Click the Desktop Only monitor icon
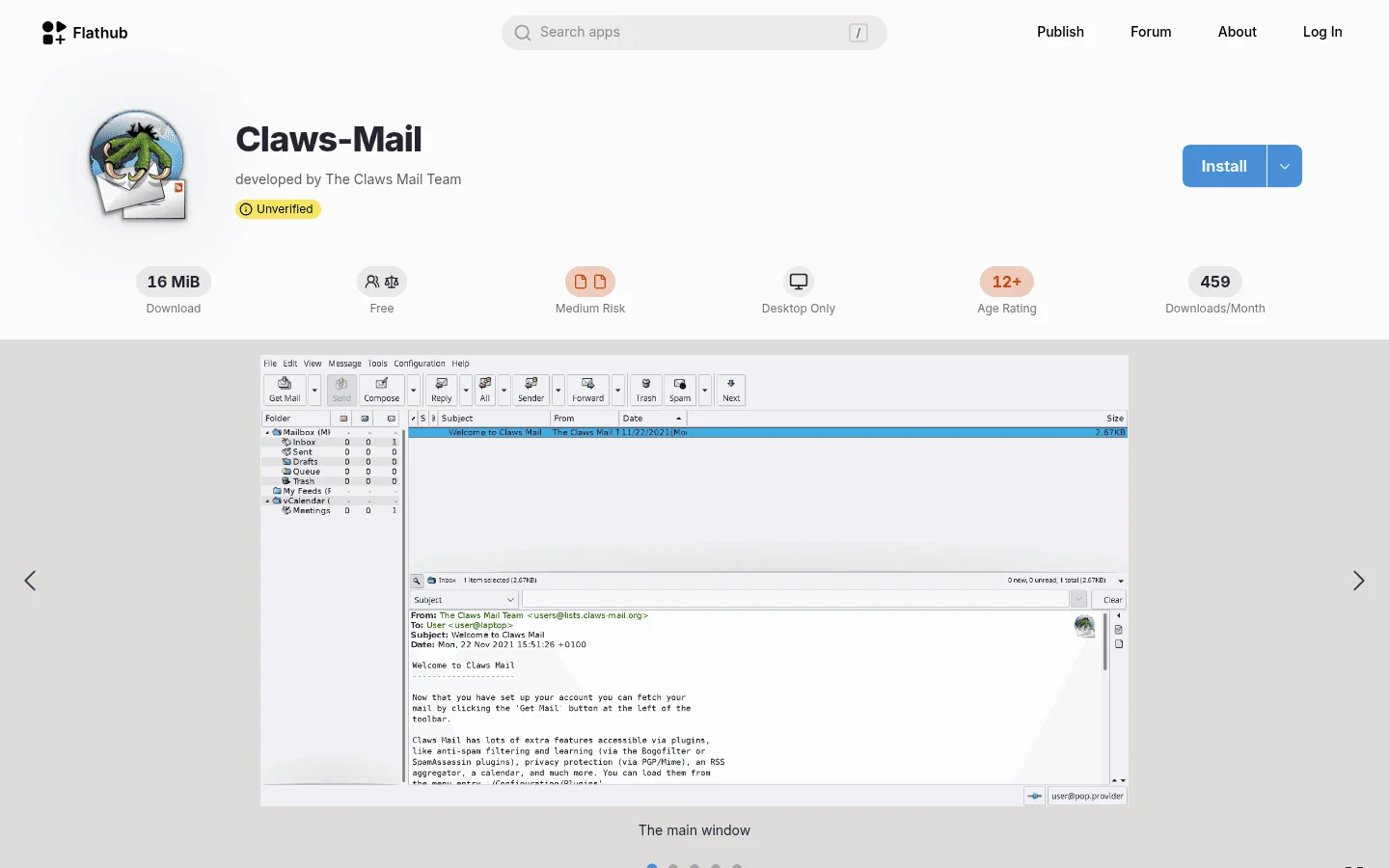Screen dimensions: 1389x868 coord(799,282)
